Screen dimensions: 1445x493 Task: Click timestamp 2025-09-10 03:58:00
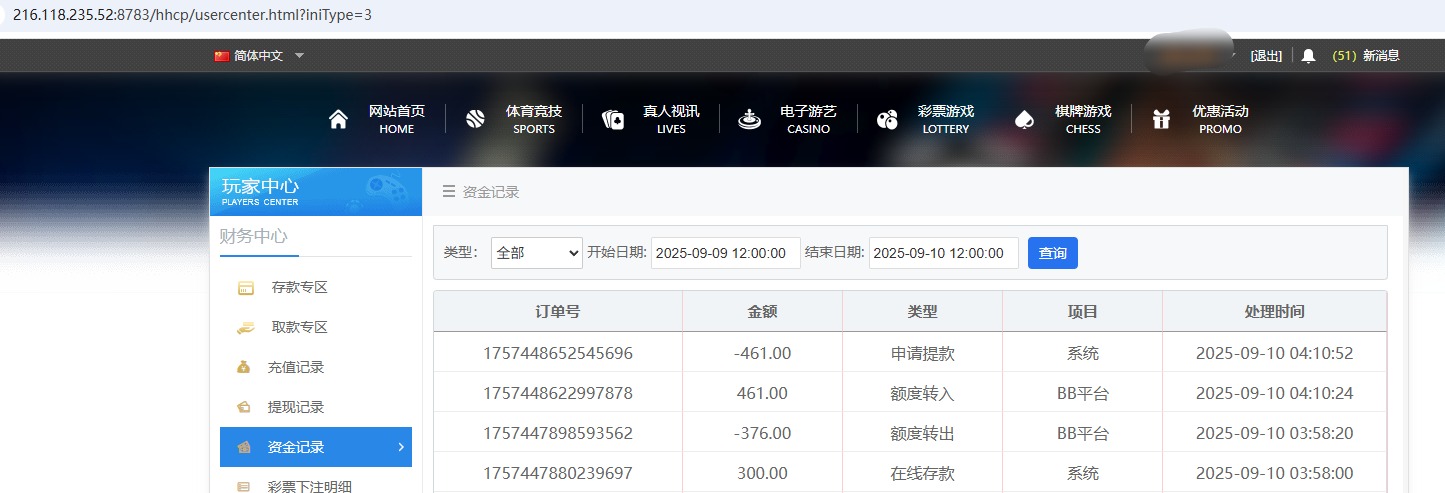coord(1275,473)
